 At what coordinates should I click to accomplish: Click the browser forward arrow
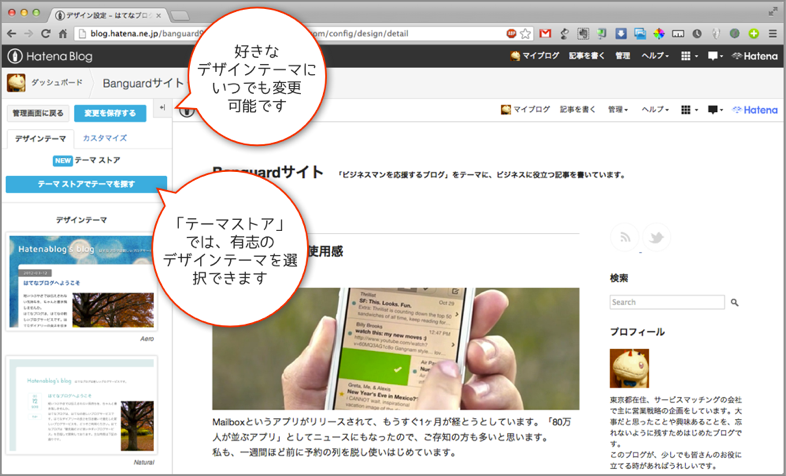coord(29,34)
